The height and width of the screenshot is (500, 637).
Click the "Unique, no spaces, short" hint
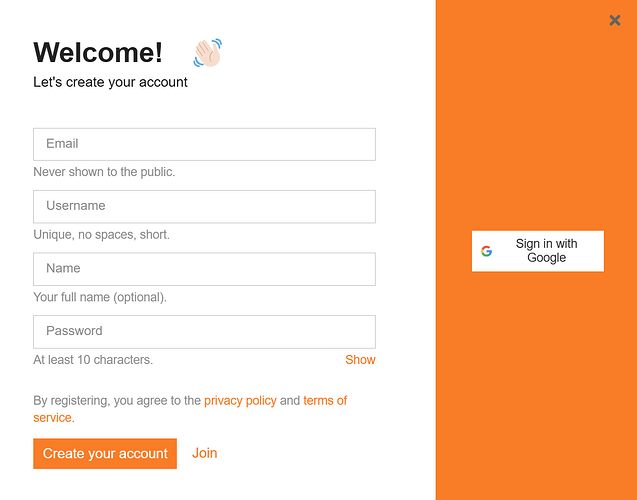[x=101, y=235]
